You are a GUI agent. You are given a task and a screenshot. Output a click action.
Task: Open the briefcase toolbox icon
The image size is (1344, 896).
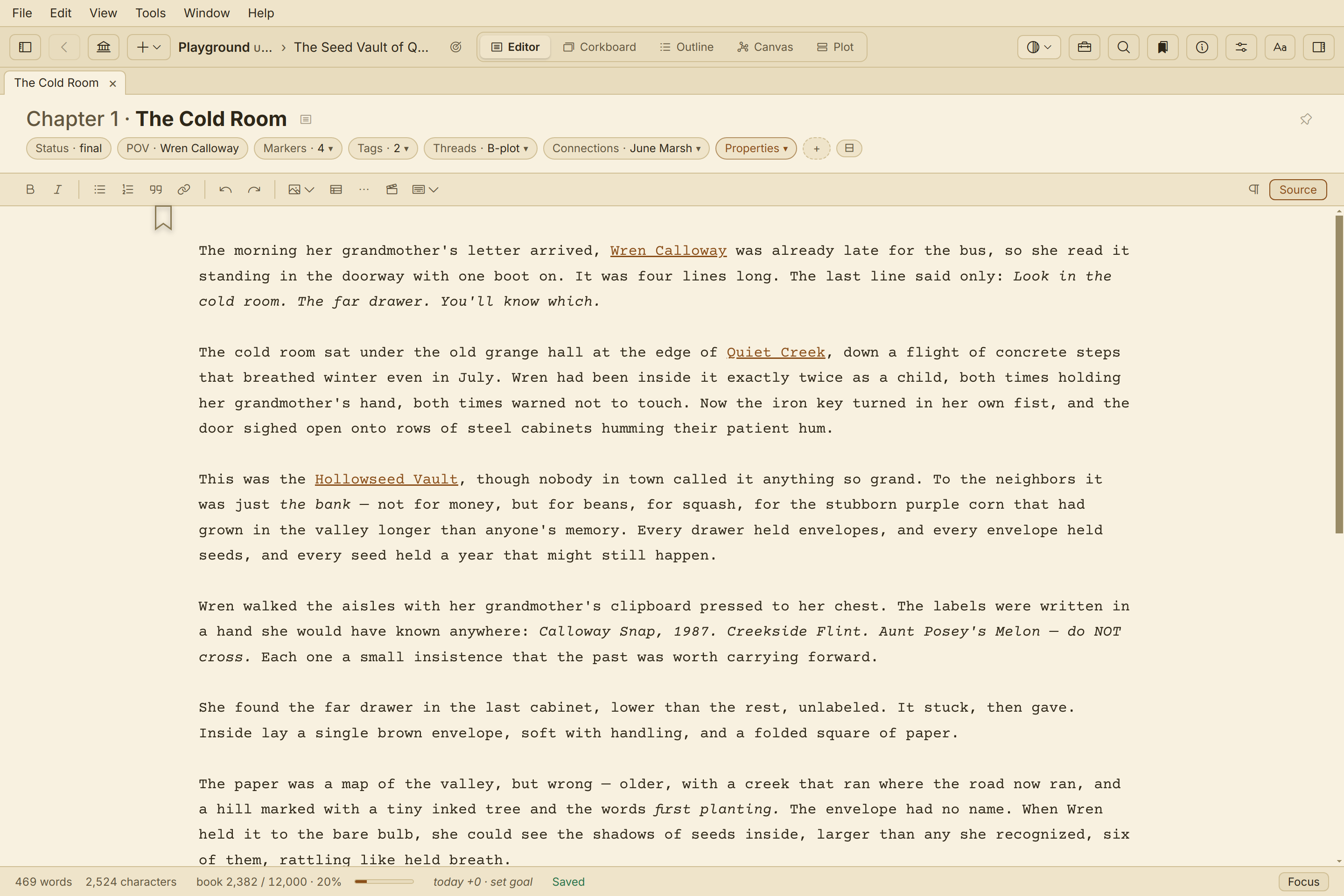tap(1084, 47)
